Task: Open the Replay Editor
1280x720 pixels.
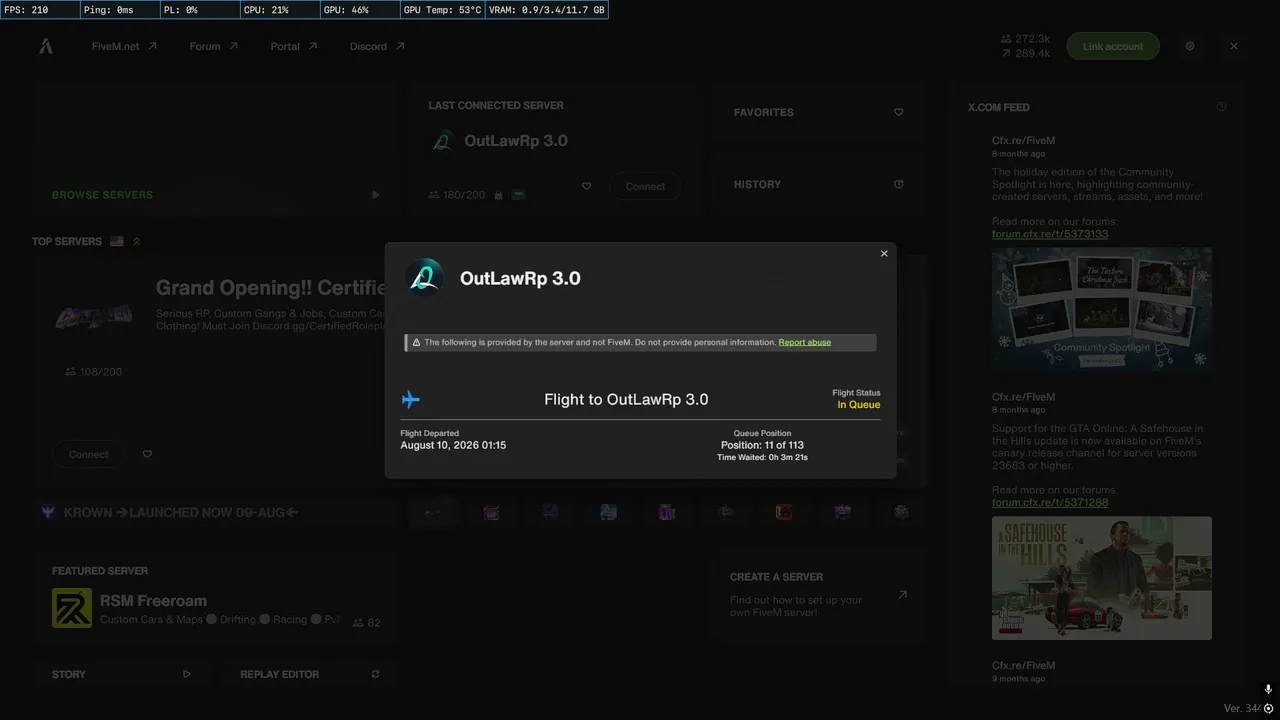Action: click(310, 674)
